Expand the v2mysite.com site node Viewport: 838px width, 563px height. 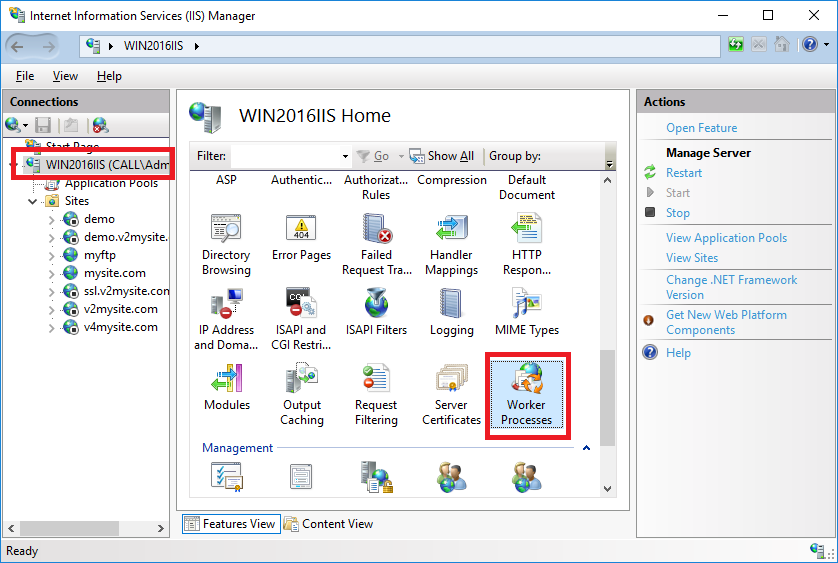pos(52,310)
